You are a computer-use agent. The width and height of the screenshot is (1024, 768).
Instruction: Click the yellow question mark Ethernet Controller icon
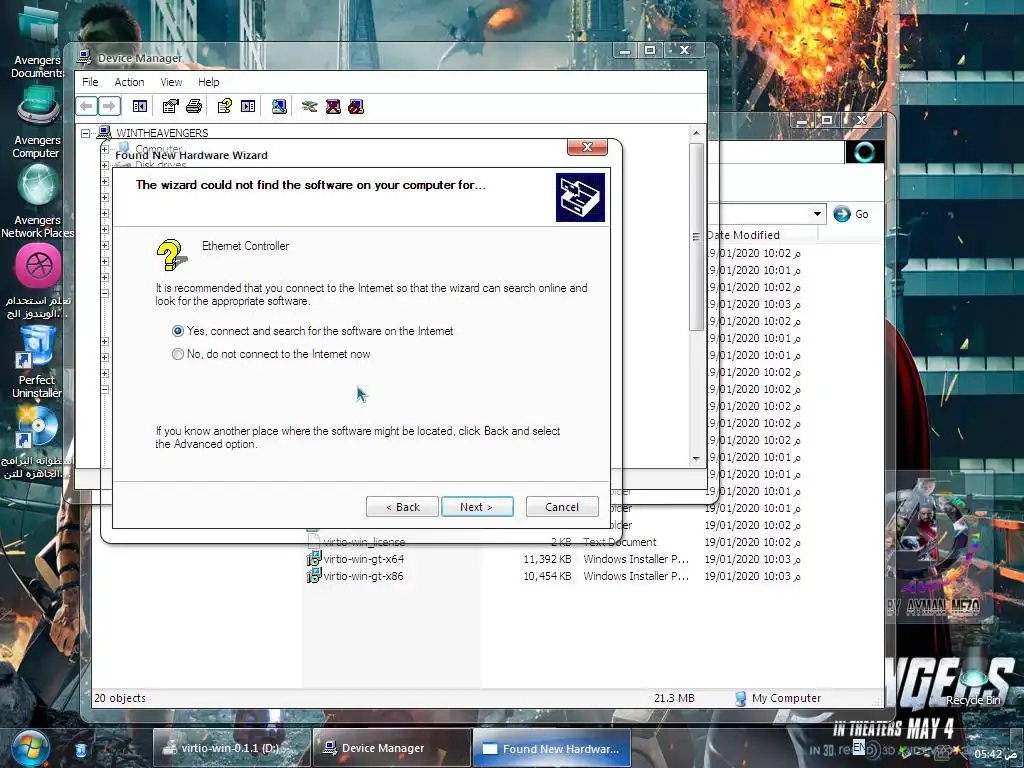(x=171, y=255)
